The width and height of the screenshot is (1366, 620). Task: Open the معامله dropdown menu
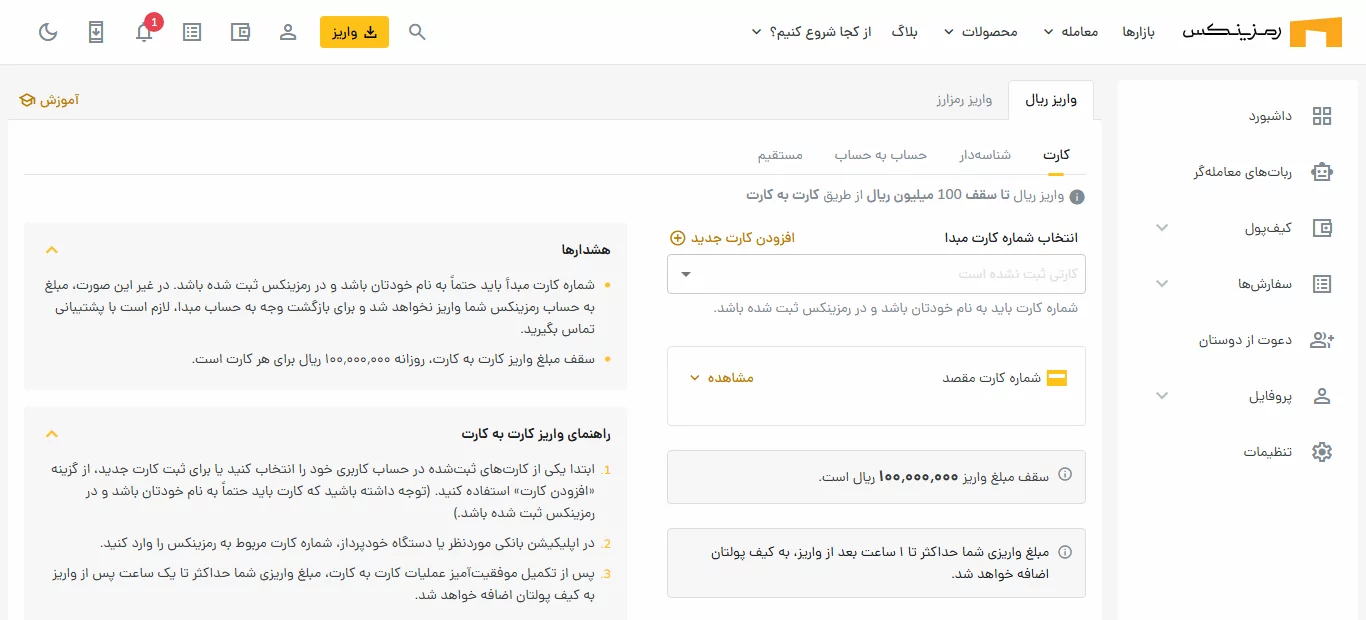coord(1070,32)
